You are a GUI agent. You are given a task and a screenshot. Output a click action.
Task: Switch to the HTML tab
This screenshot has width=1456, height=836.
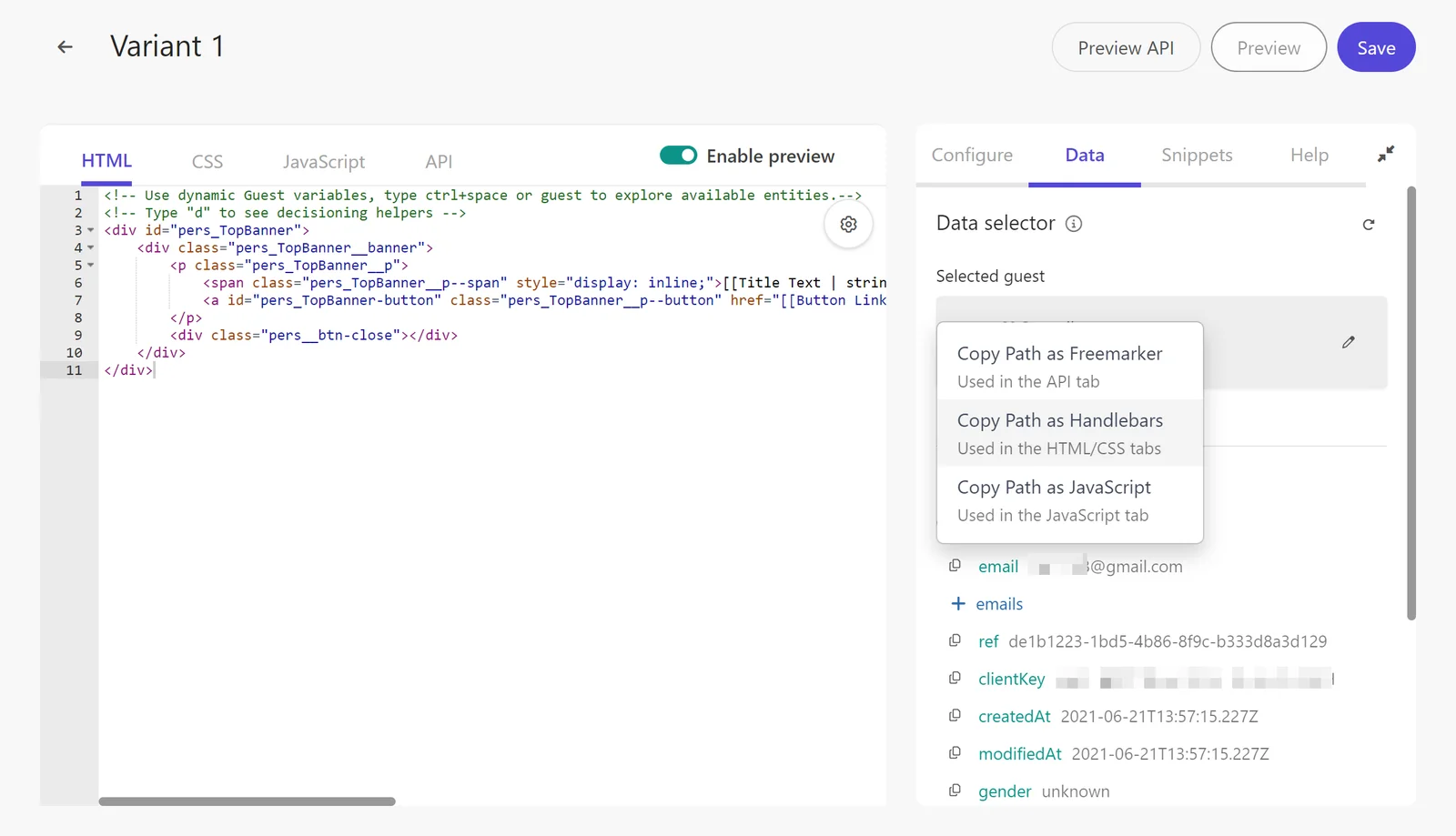coord(106,161)
